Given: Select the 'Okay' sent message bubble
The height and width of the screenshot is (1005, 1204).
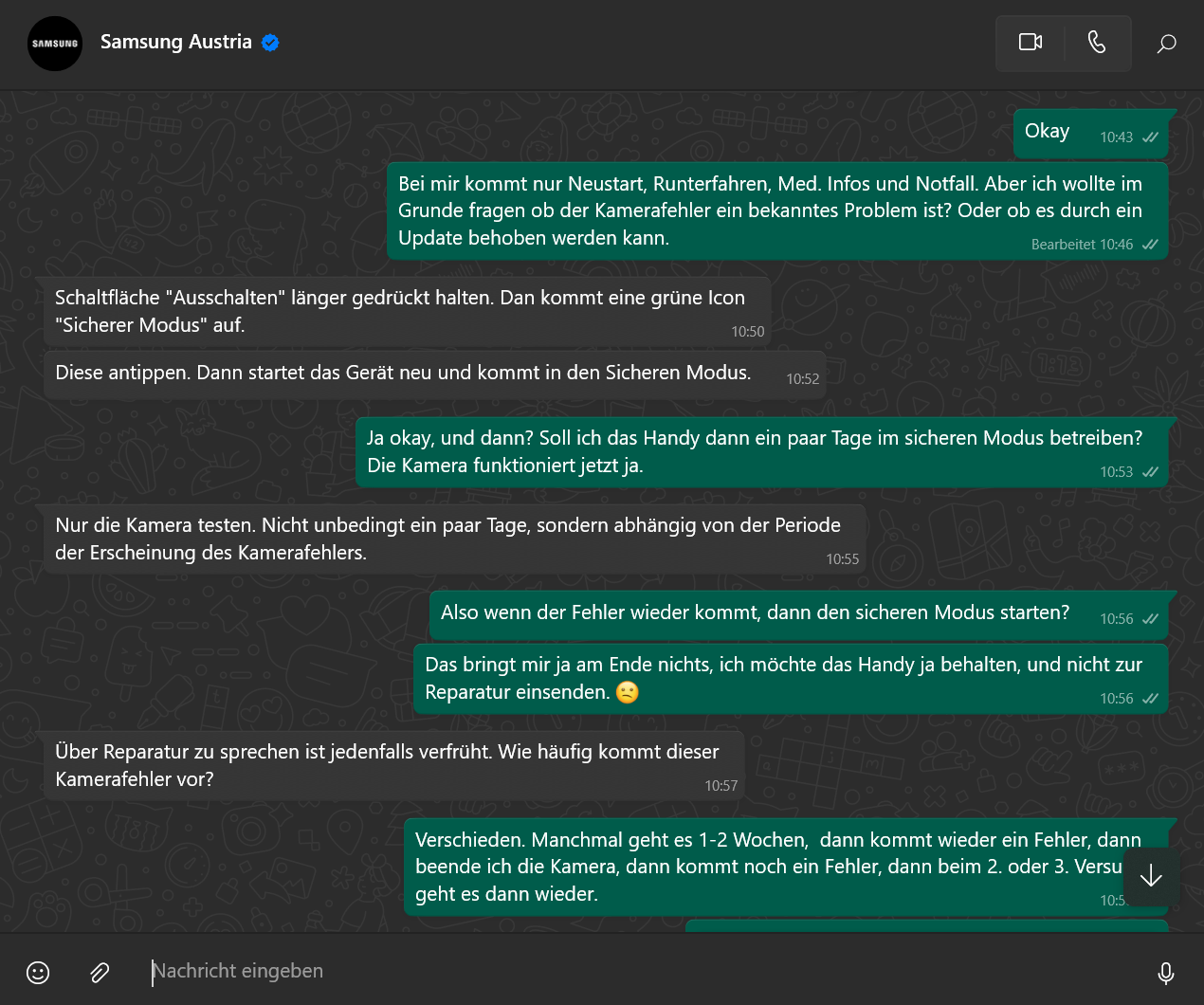Looking at the screenshot, I should pos(1047,132).
